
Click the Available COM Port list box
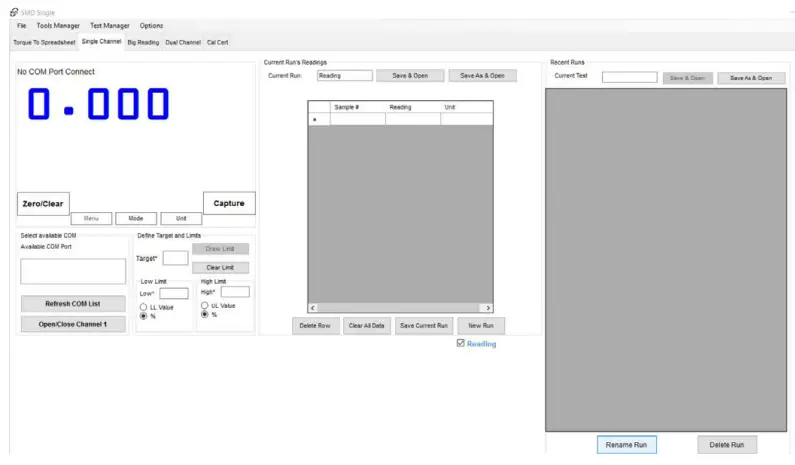(73, 271)
